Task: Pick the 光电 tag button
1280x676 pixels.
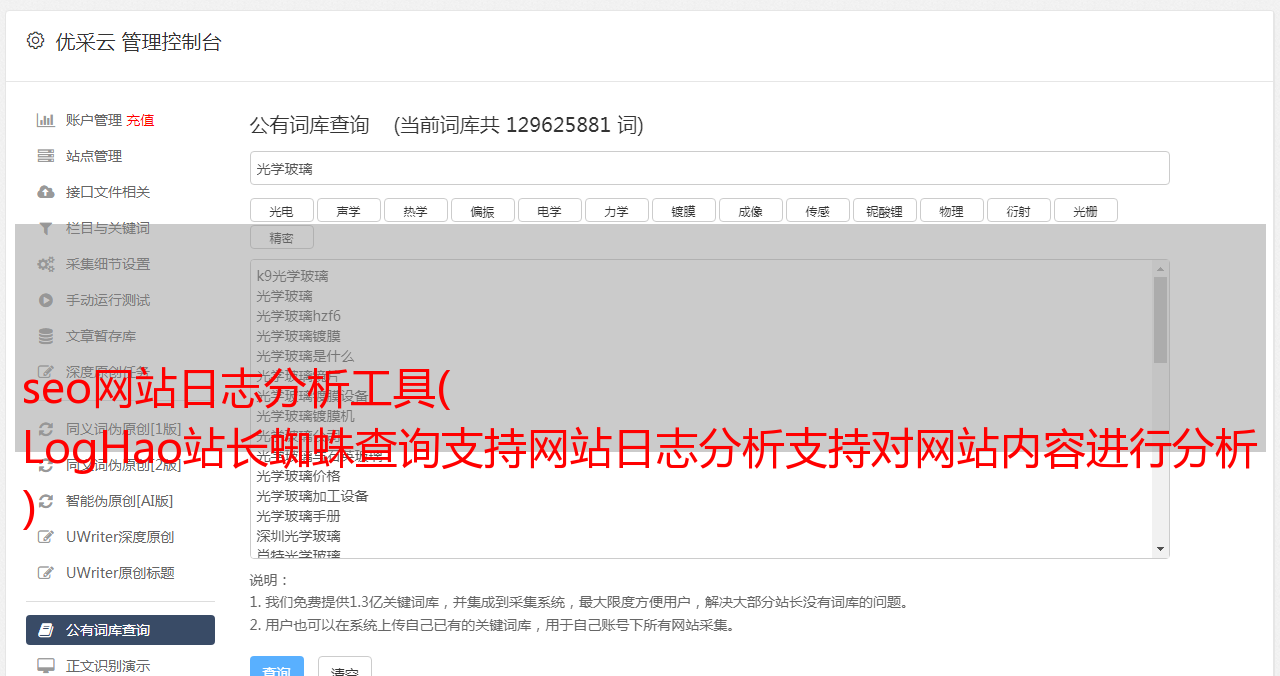Action: tap(282, 210)
